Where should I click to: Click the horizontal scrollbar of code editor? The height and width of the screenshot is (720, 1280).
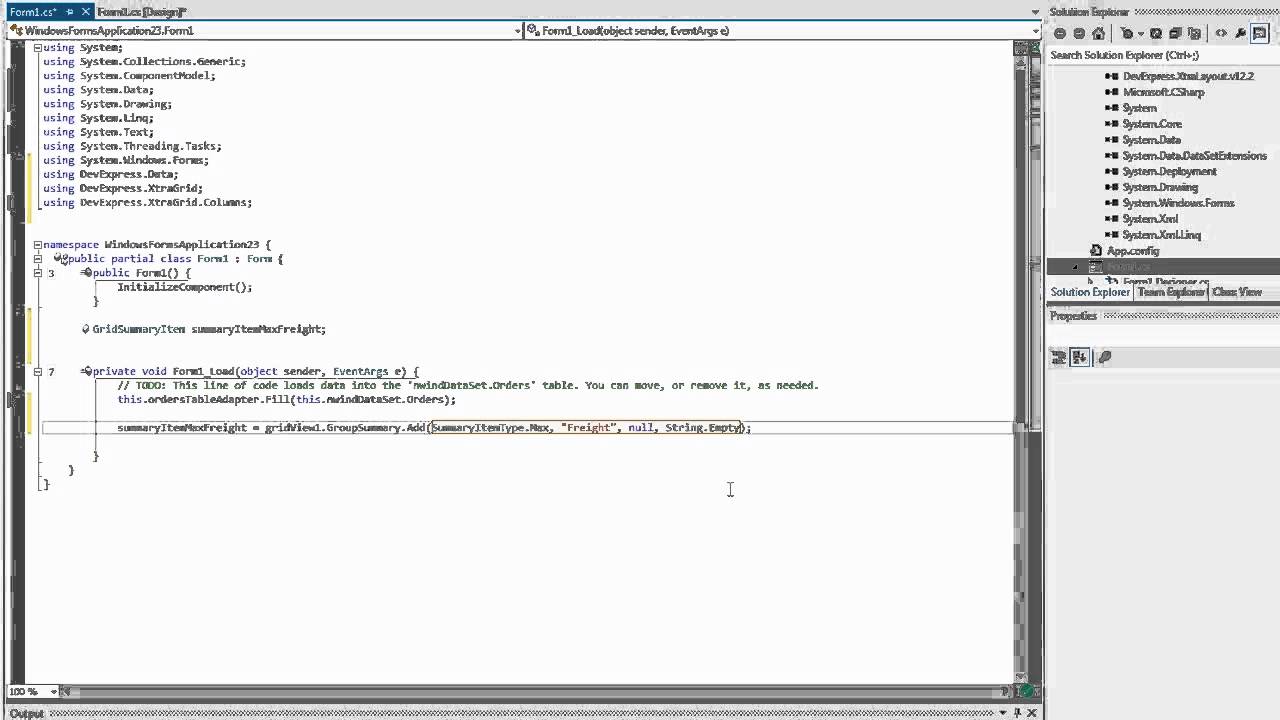click(x=536, y=691)
